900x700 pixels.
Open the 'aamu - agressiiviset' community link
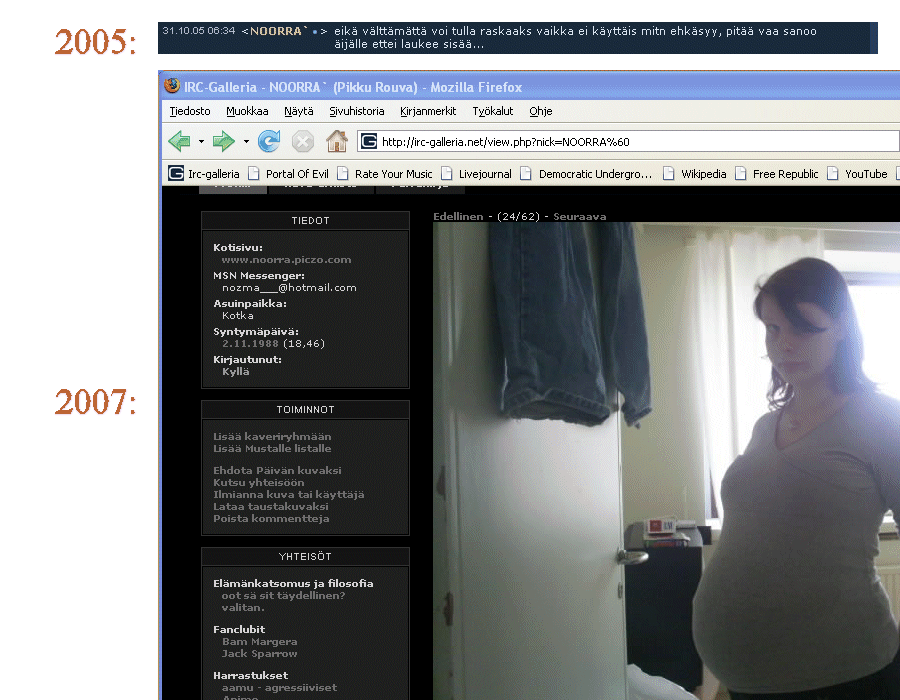click(280, 687)
